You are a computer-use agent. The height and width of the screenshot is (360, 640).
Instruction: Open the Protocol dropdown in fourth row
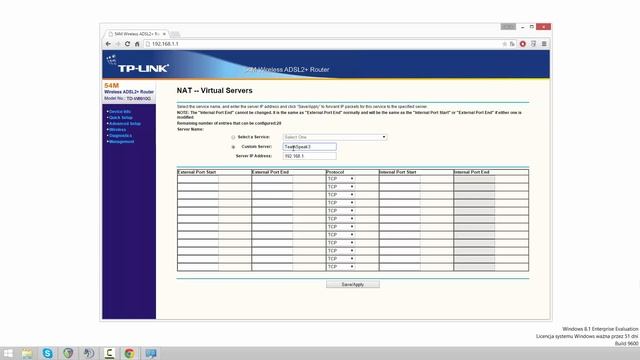click(x=340, y=203)
